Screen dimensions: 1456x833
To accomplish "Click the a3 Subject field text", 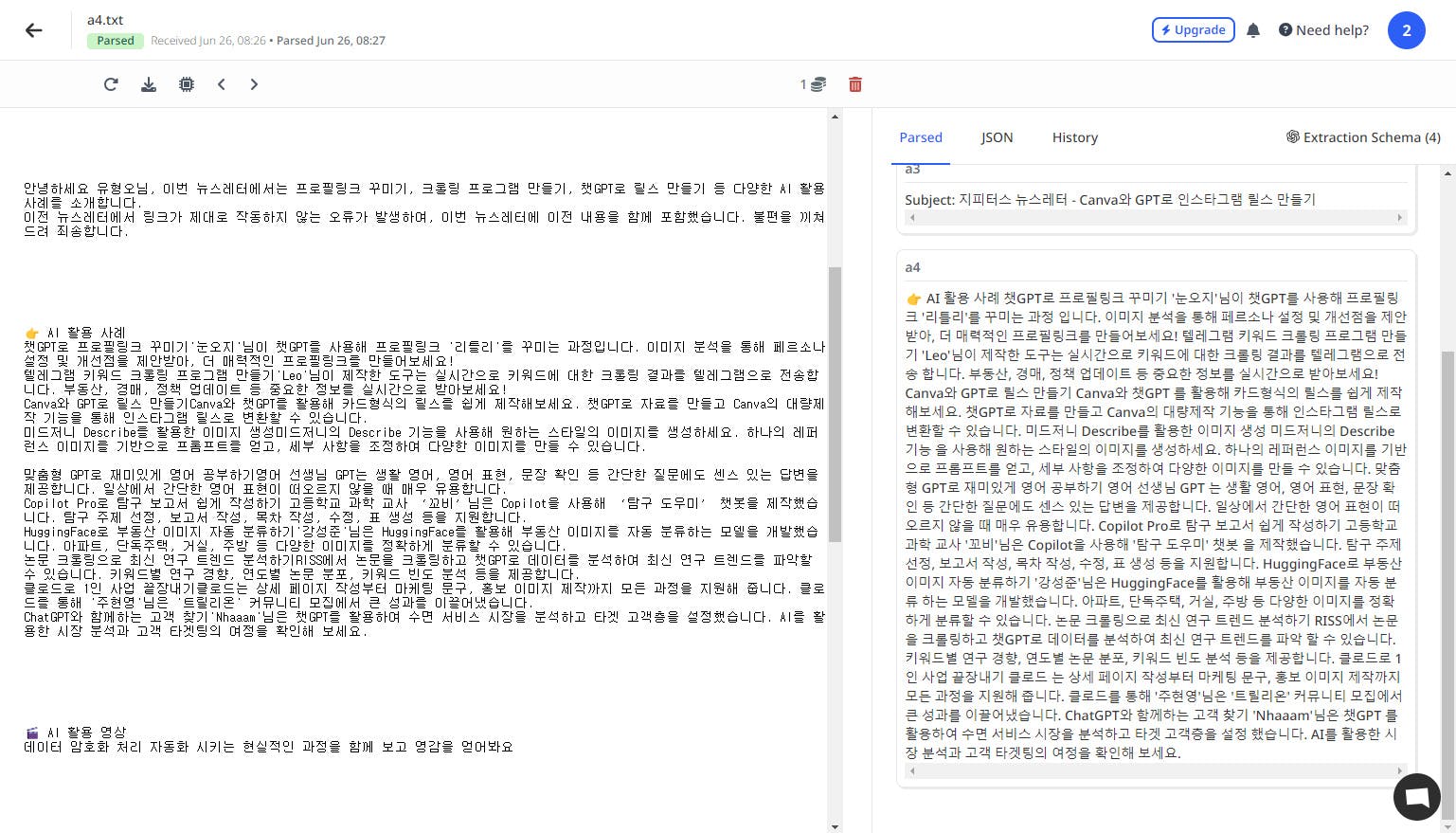I will click(x=1110, y=199).
